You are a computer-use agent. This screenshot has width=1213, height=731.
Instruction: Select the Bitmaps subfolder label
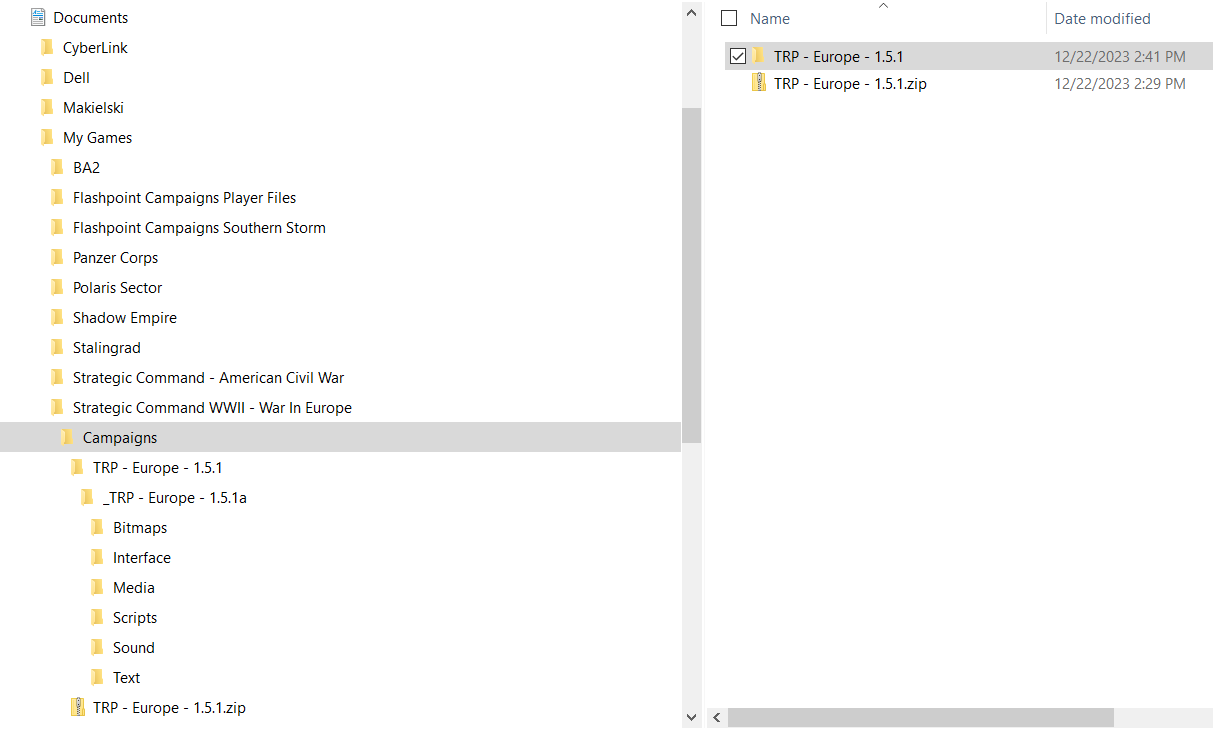click(140, 527)
